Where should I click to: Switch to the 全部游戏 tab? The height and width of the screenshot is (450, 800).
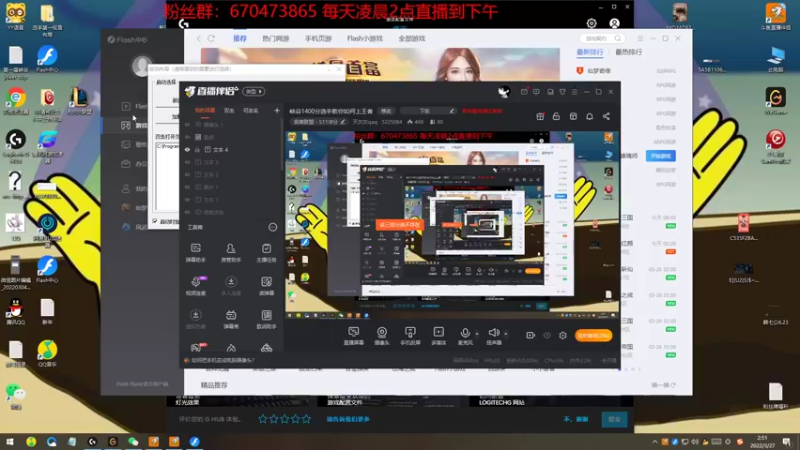[412, 38]
